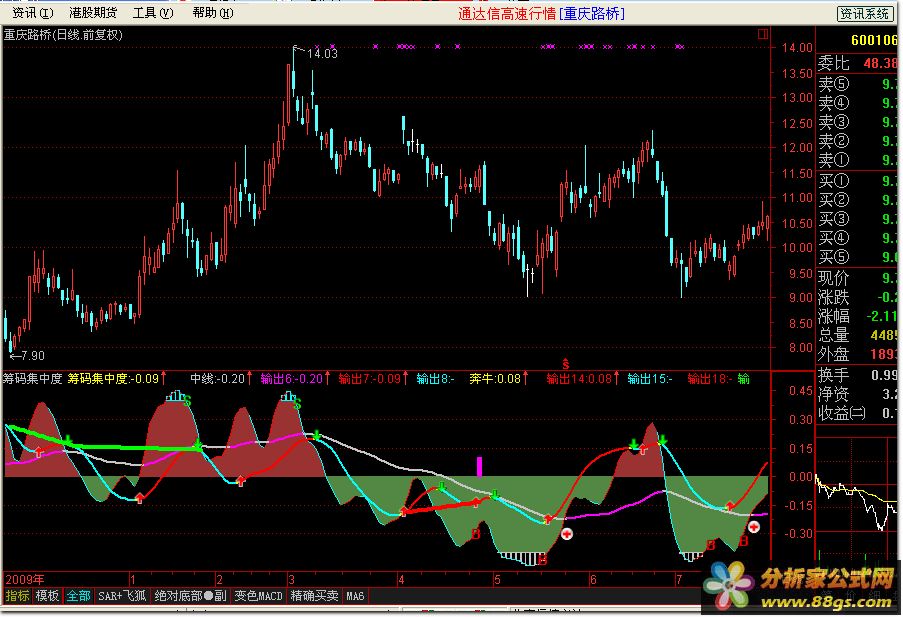Viewport: 903px width, 617px height.
Task: Select the 全部 tab
Action: pyautogui.click(x=78, y=596)
